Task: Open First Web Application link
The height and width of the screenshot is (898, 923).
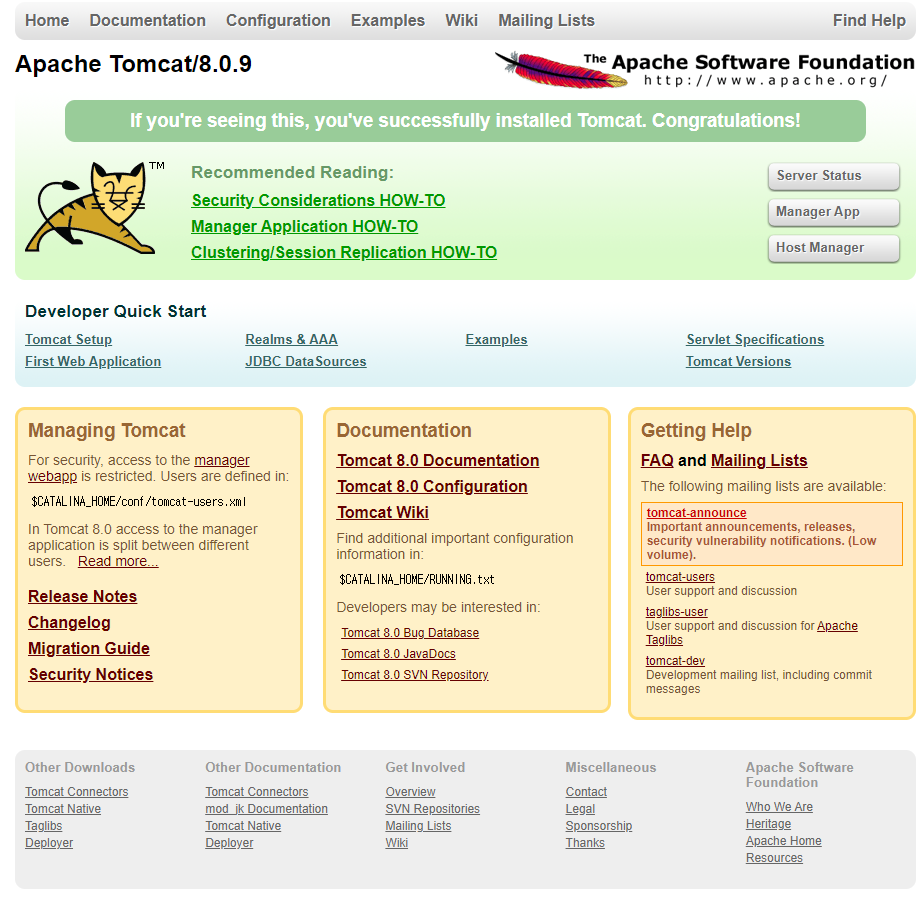Action: 93,361
